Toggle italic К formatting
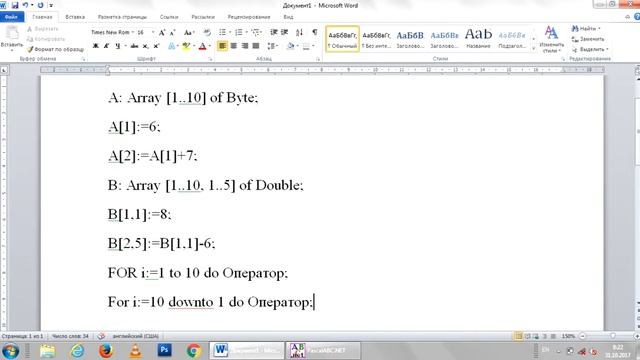The width and height of the screenshot is (640, 360). pyautogui.click(x=107, y=46)
